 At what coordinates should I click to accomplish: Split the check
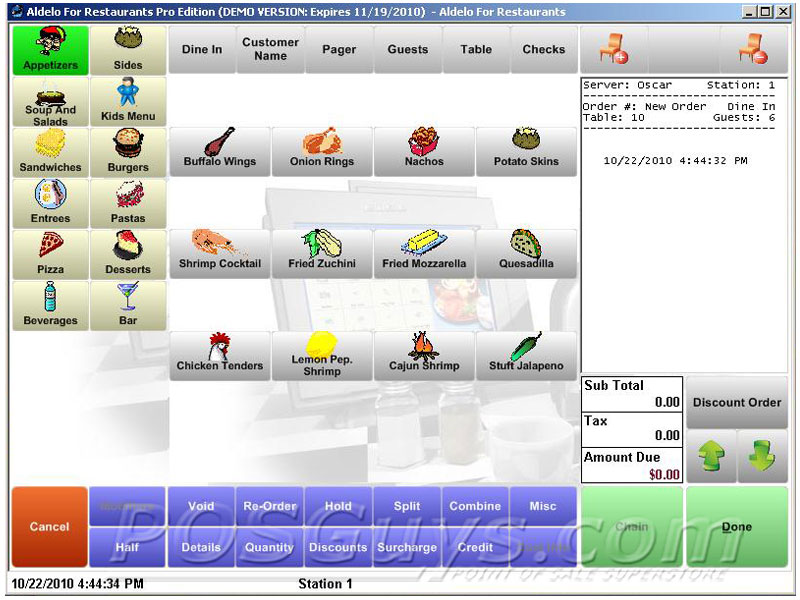(407, 506)
